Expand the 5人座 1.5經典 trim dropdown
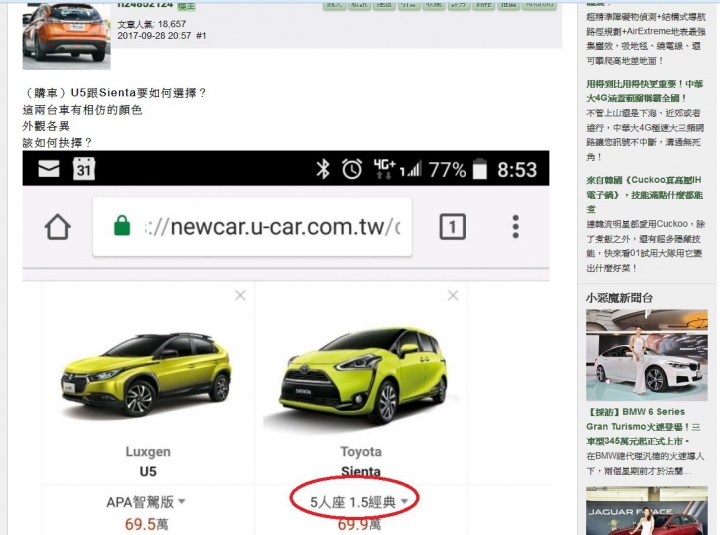 coord(359,502)
